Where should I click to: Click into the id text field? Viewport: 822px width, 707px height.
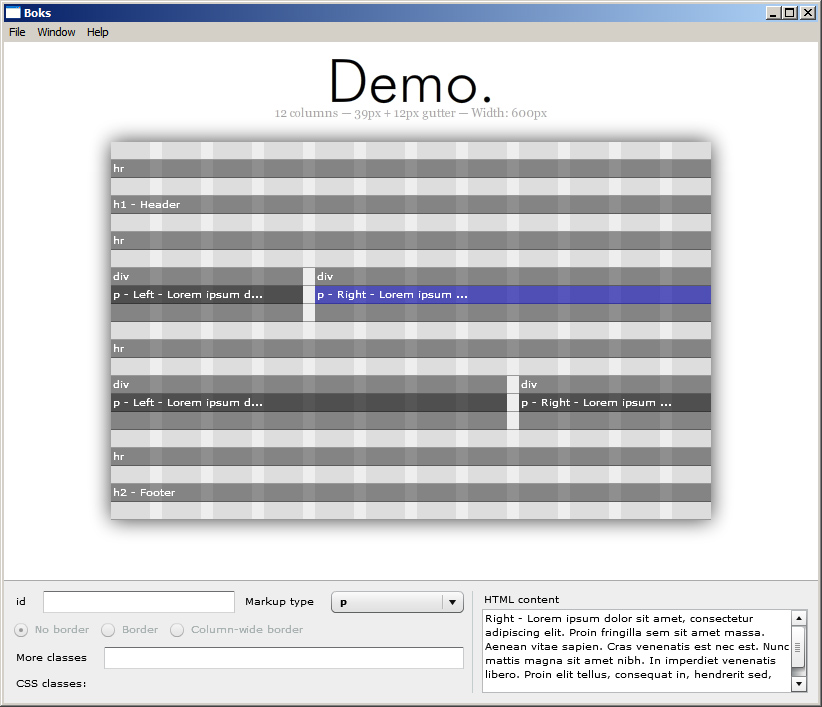139,602
